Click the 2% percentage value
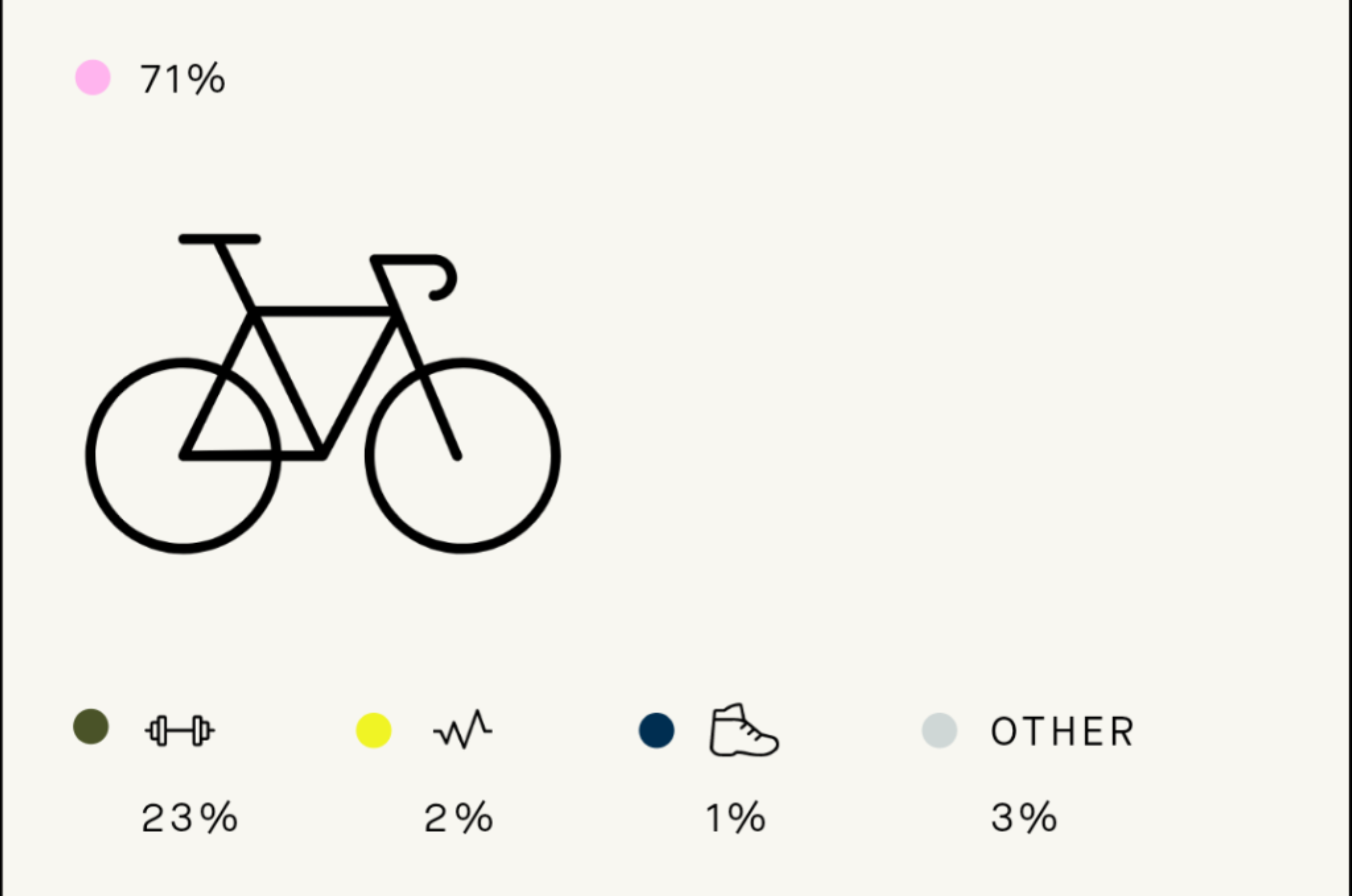This screenshot has width=1352, height=896. pos(458,817)
